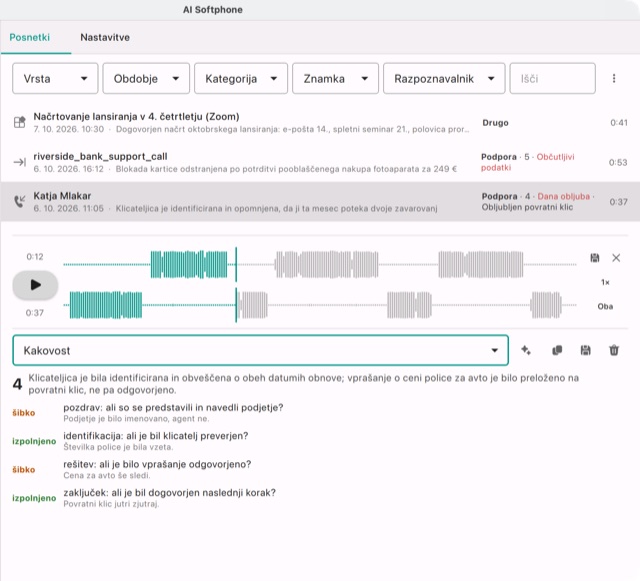Click the Zoom meeting icon of first recording

(20, 122)
